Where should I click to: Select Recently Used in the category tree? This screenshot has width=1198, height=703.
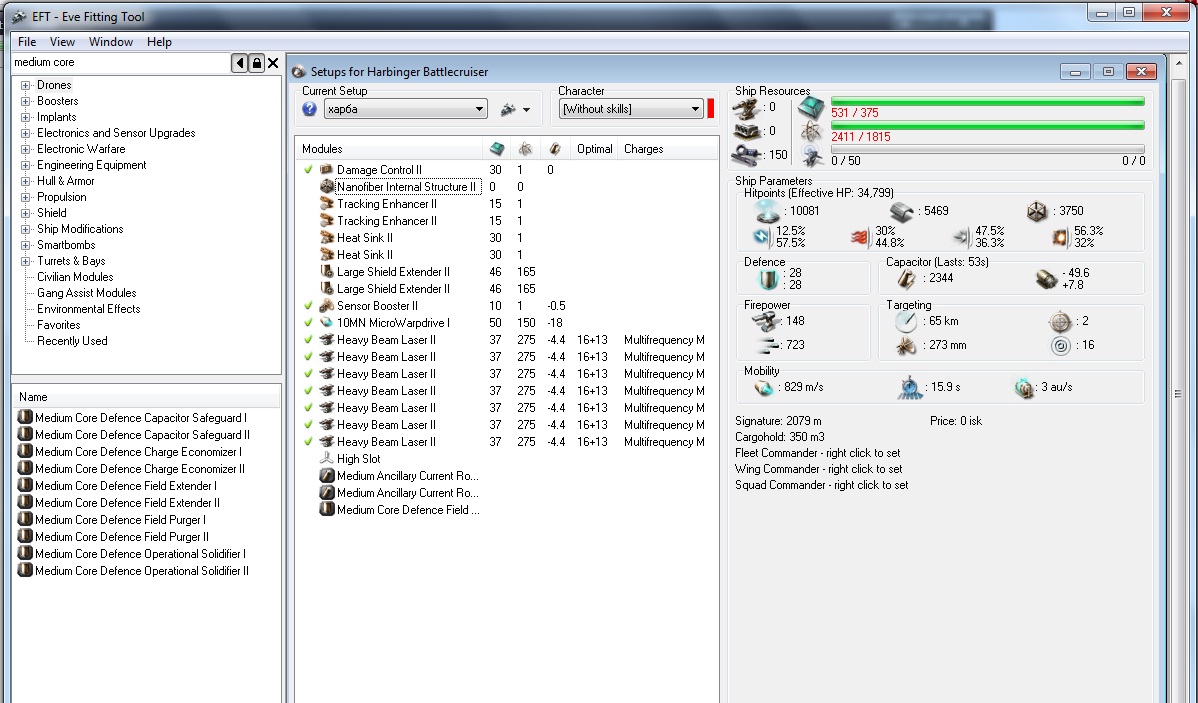[72, 341]
